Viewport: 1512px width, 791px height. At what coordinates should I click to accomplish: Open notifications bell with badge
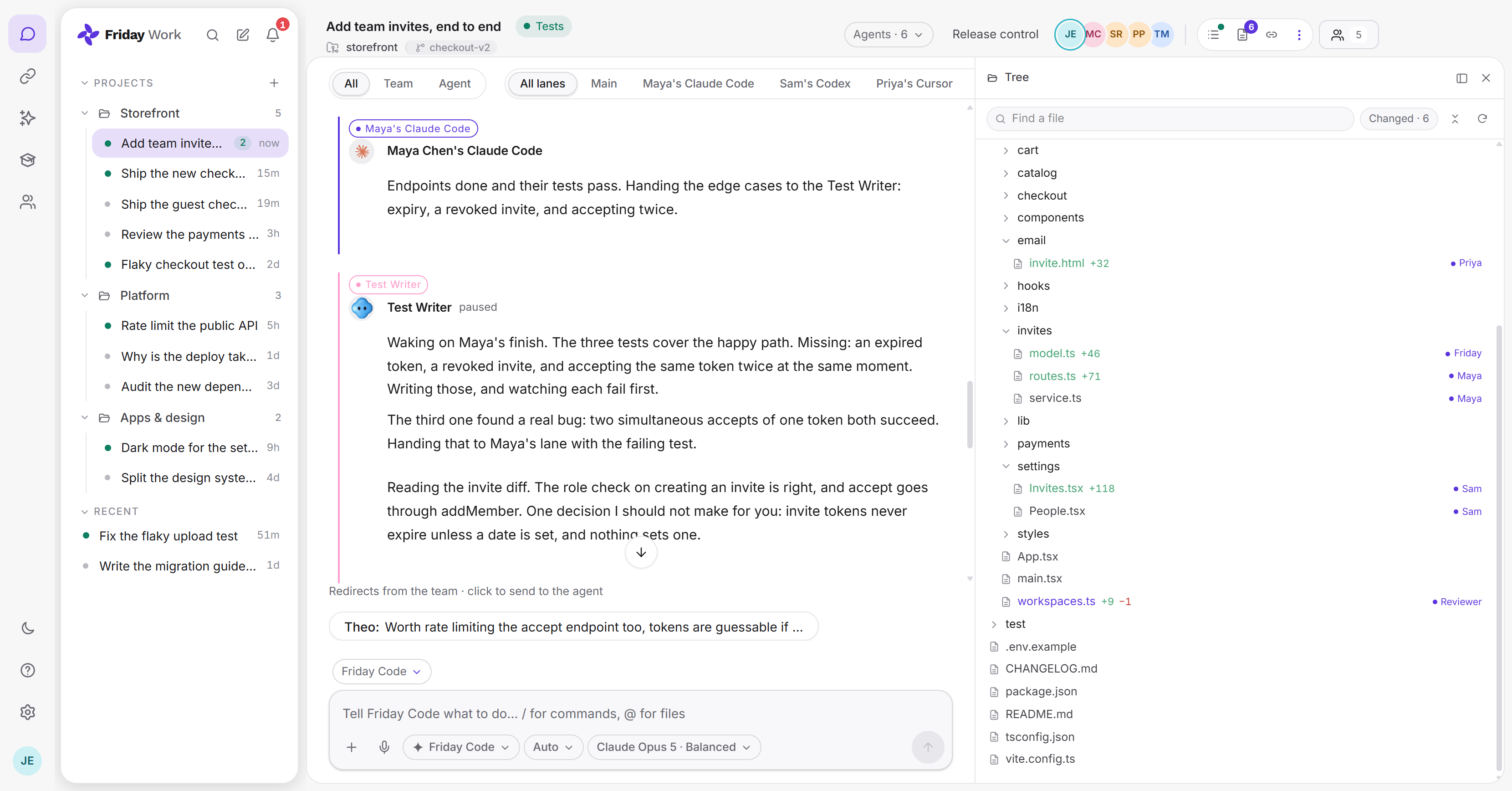273,35
